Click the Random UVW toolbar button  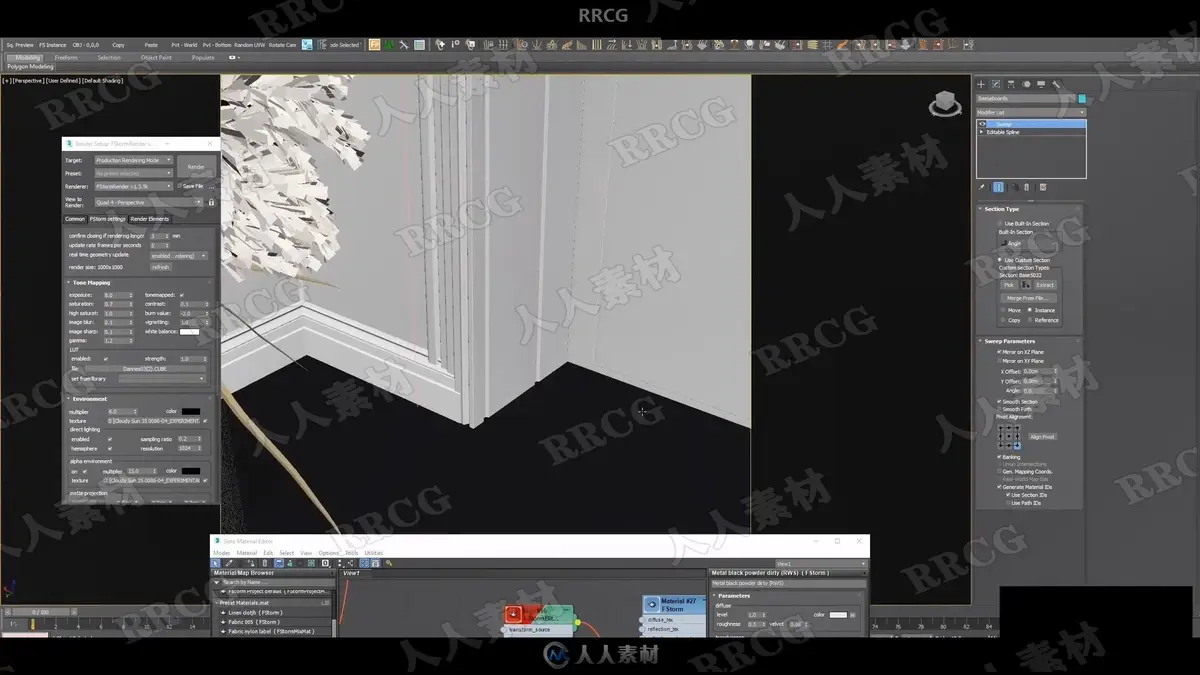[x=248, y=45]
